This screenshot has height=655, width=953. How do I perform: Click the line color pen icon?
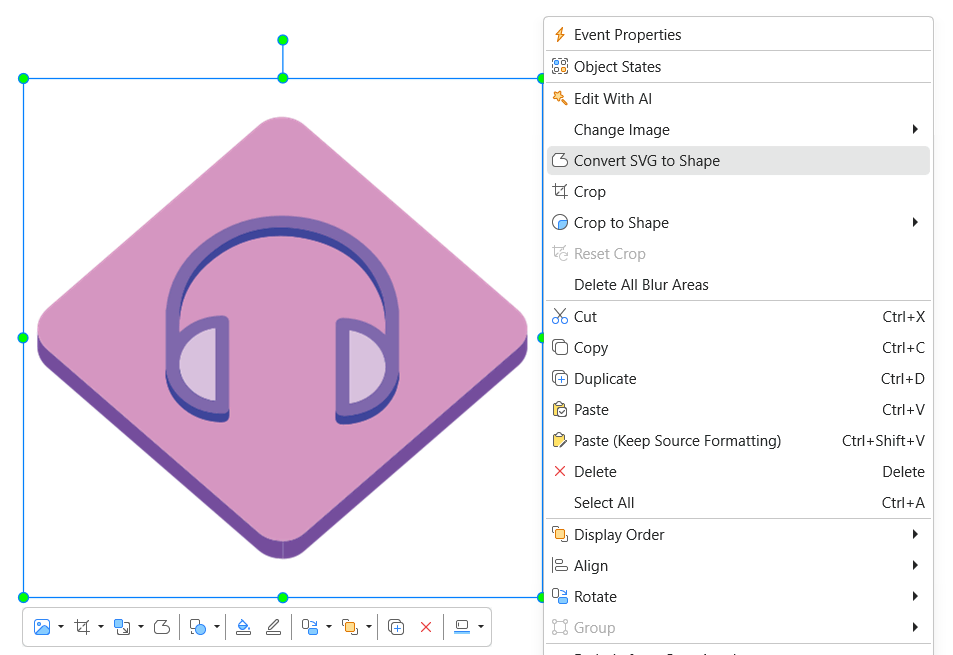[274, 627]
